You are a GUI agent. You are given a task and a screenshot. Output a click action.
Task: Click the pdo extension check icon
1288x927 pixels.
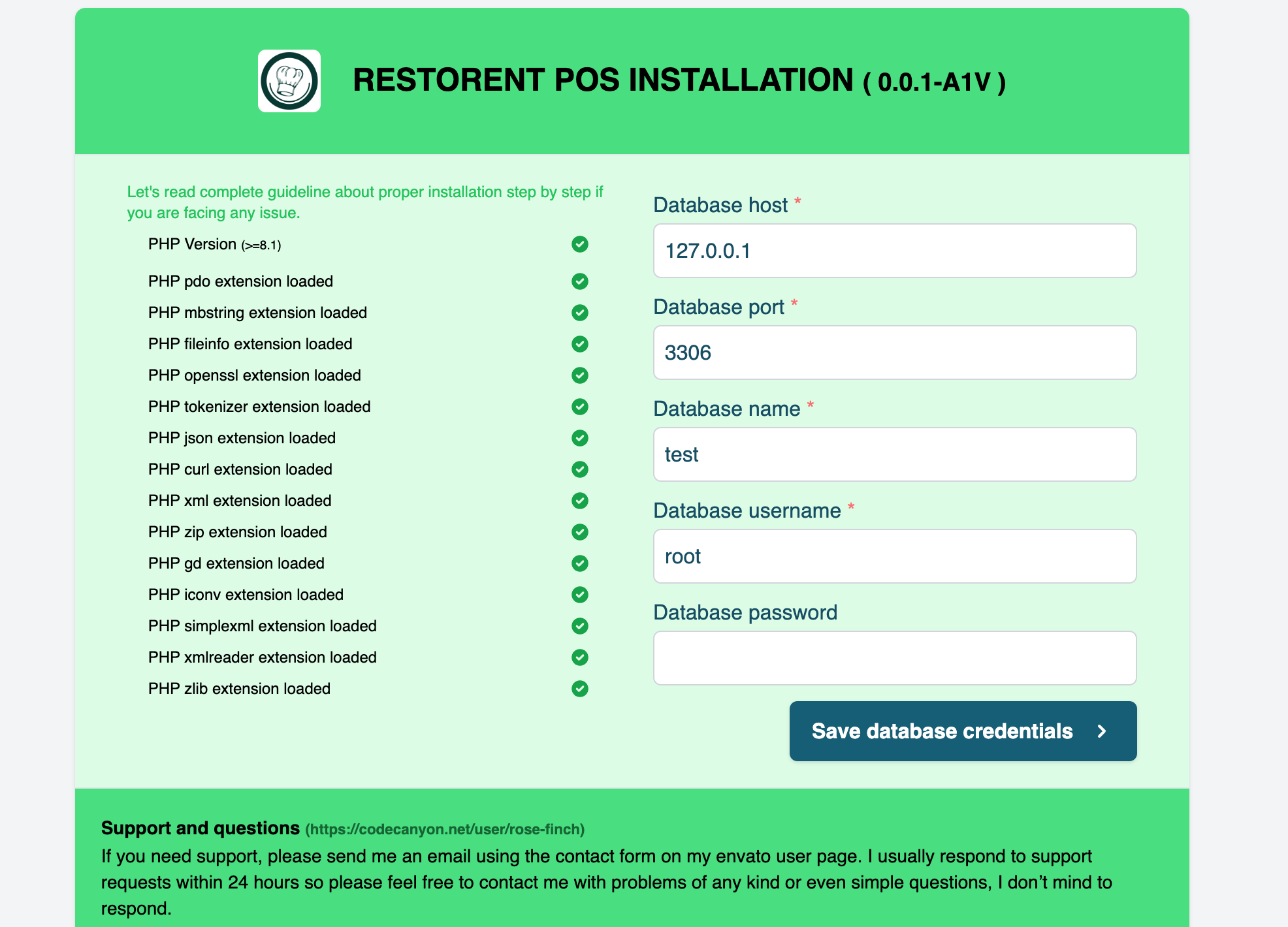pos(579,281)
